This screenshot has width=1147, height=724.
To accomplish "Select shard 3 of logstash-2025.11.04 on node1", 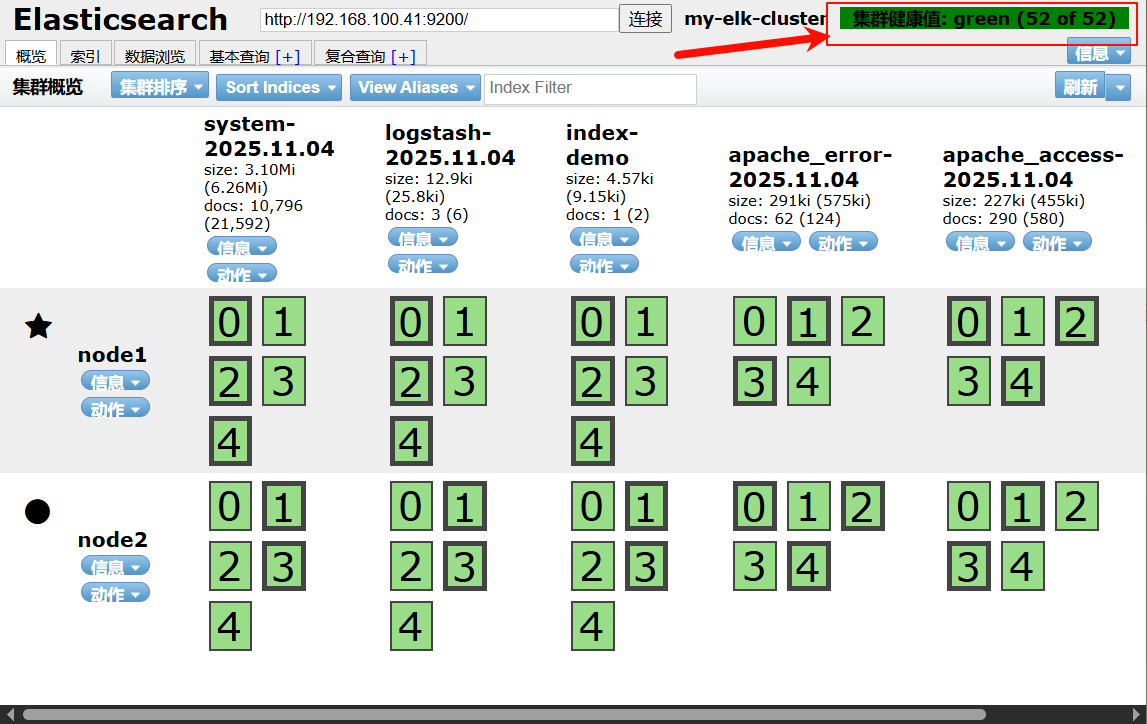I will click(465, 381).
